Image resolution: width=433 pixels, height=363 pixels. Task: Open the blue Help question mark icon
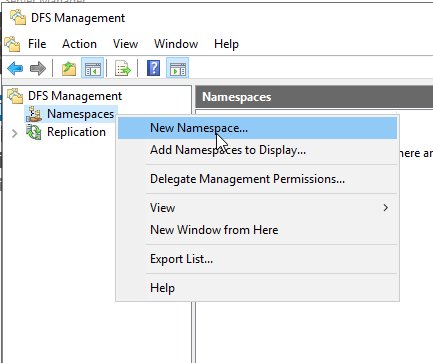pos(153,68)
